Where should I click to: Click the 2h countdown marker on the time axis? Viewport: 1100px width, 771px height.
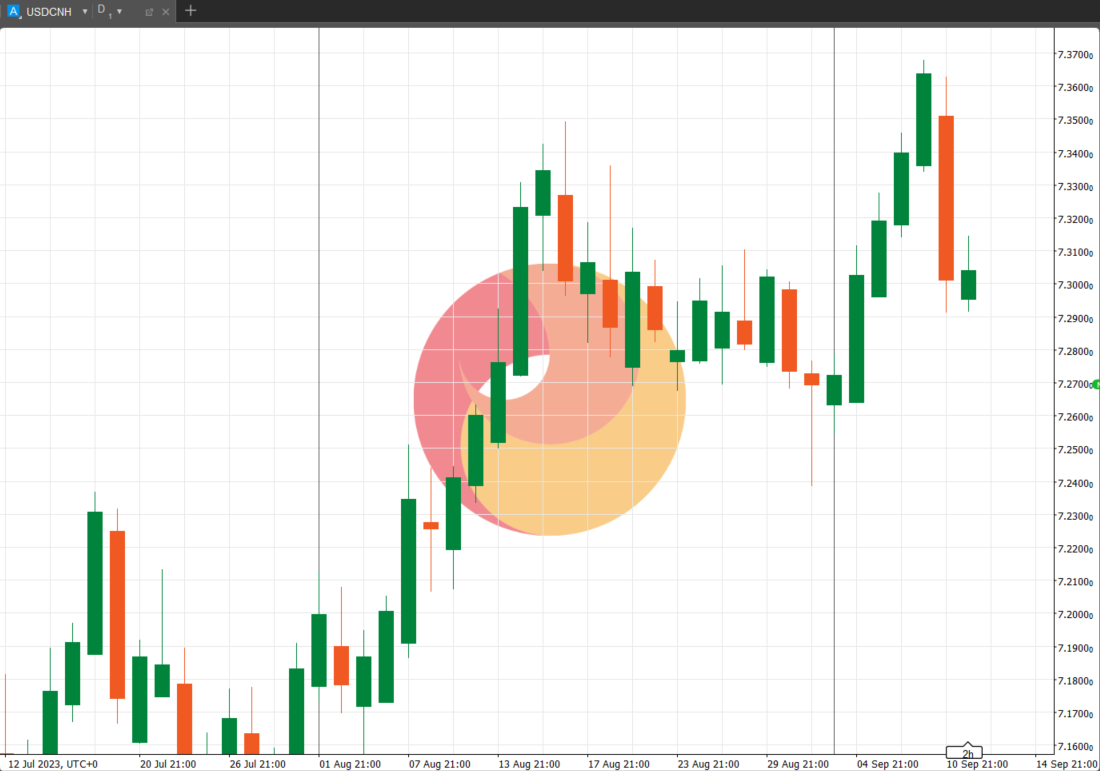(967, 753)
